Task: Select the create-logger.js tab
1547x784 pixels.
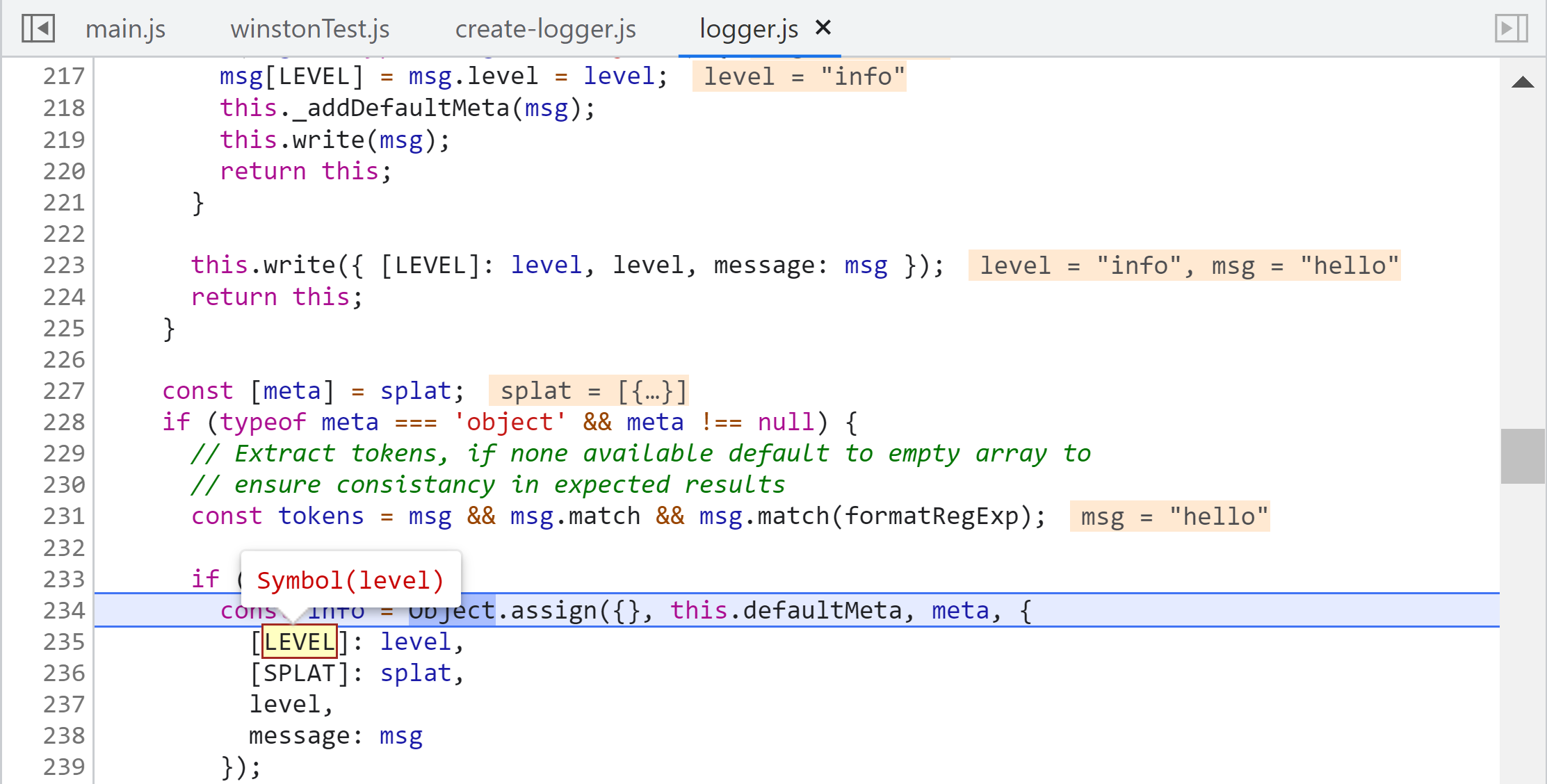Action: point(545,29)
